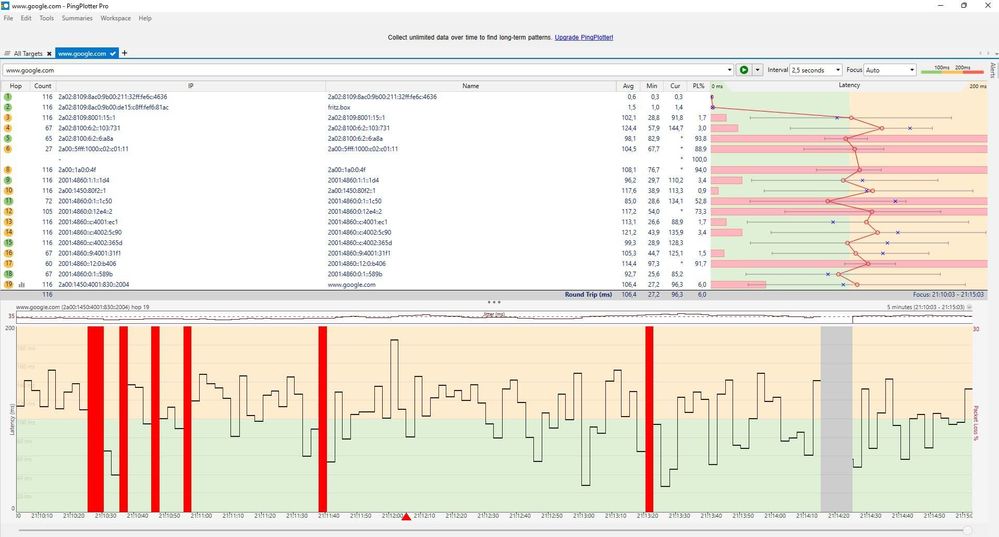The image size is (999, 537).
Task: Add a new target tab with plus icon
Action: 124,53
